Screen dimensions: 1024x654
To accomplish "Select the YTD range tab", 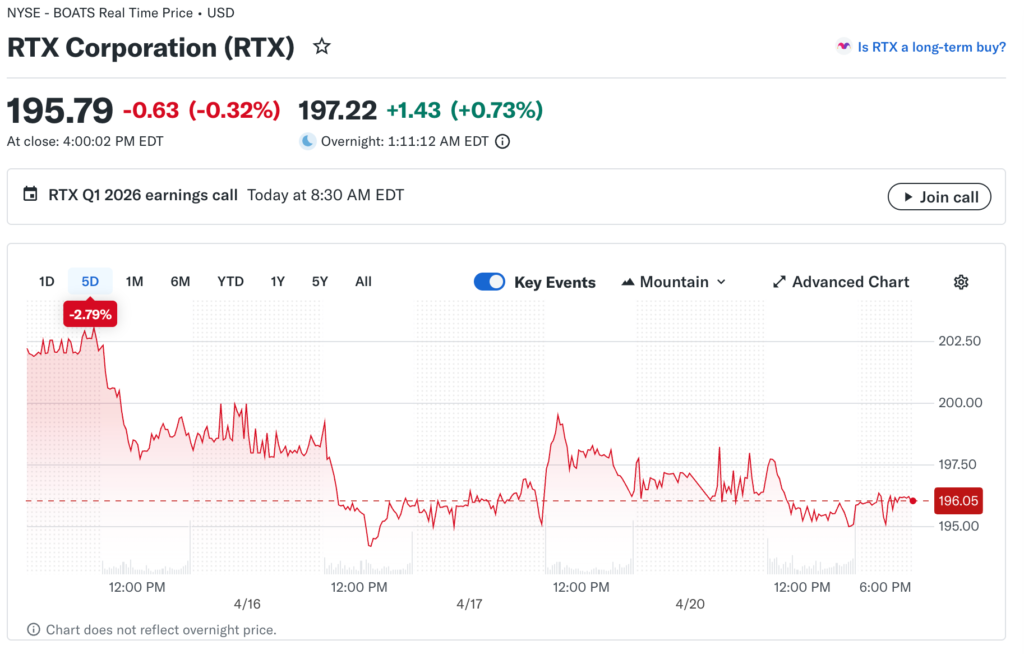I will click(231, 282).
